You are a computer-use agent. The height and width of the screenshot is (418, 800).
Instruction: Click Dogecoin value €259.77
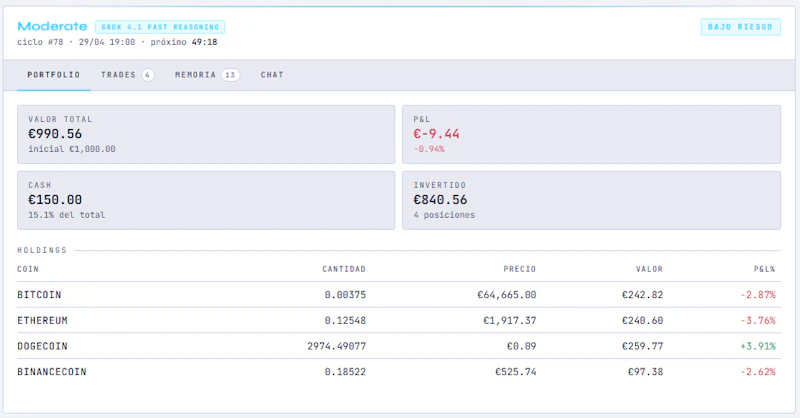pos(642,346)
